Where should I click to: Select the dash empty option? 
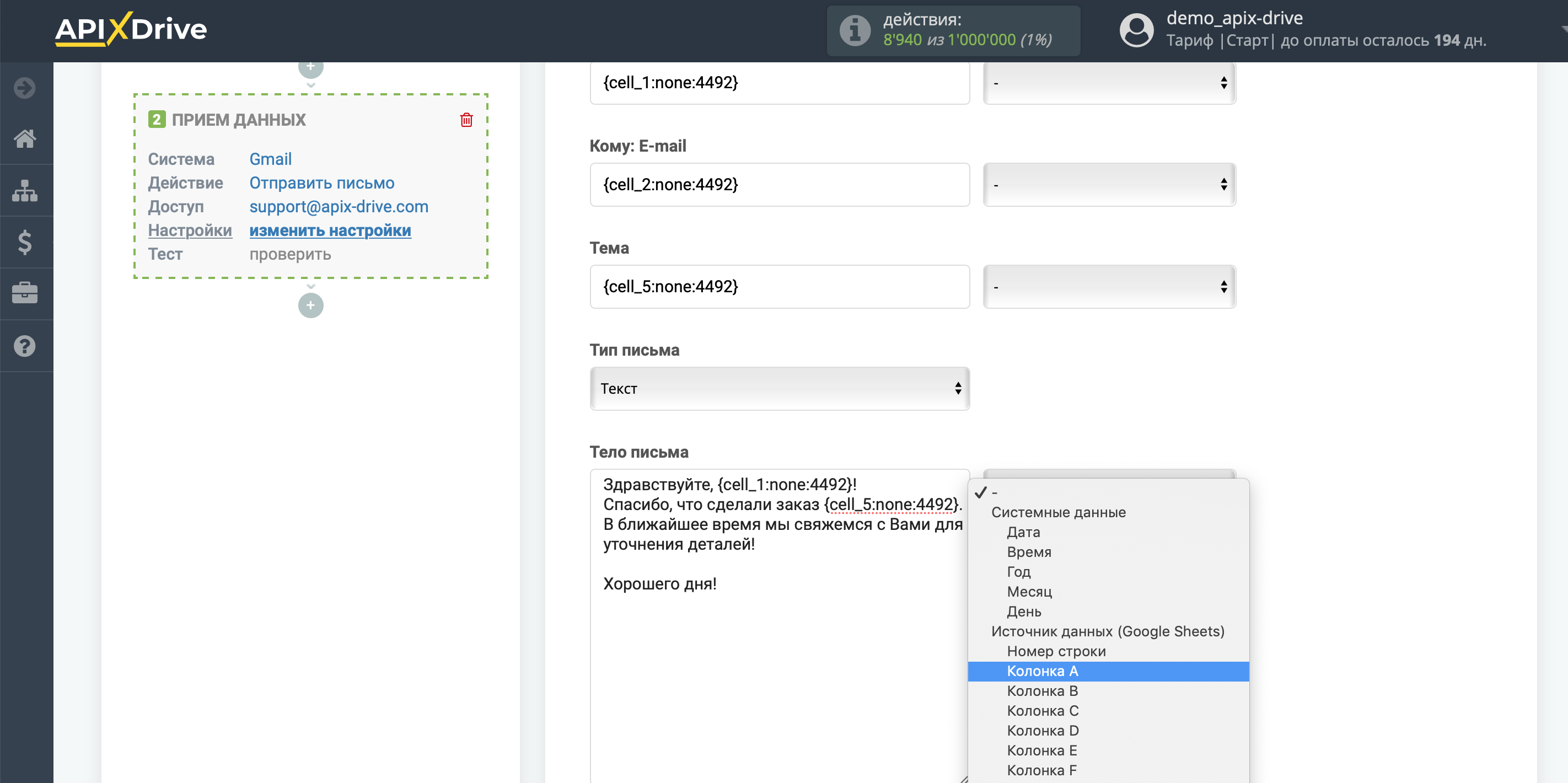(x=1108, y=492)
